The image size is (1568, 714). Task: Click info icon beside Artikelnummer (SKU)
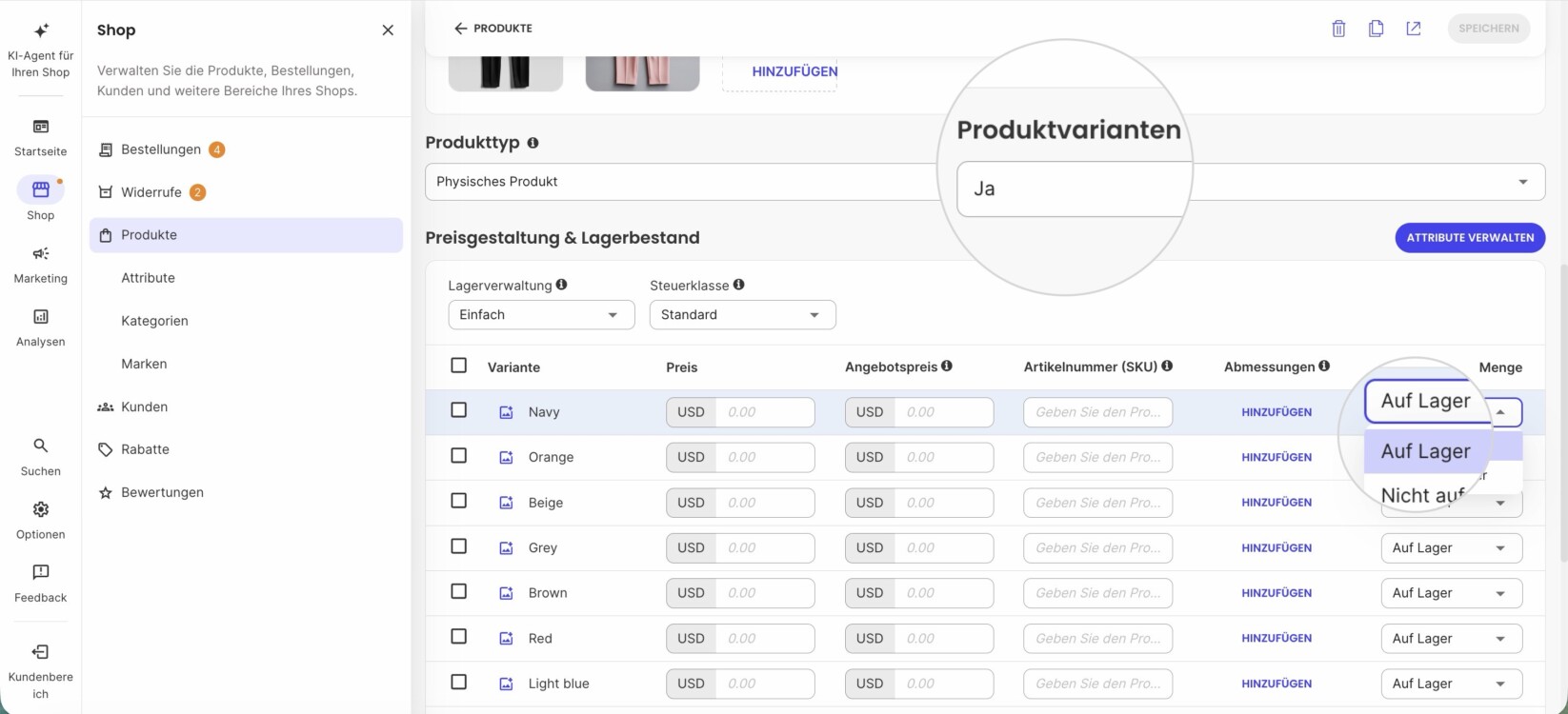coord(1167,367)
